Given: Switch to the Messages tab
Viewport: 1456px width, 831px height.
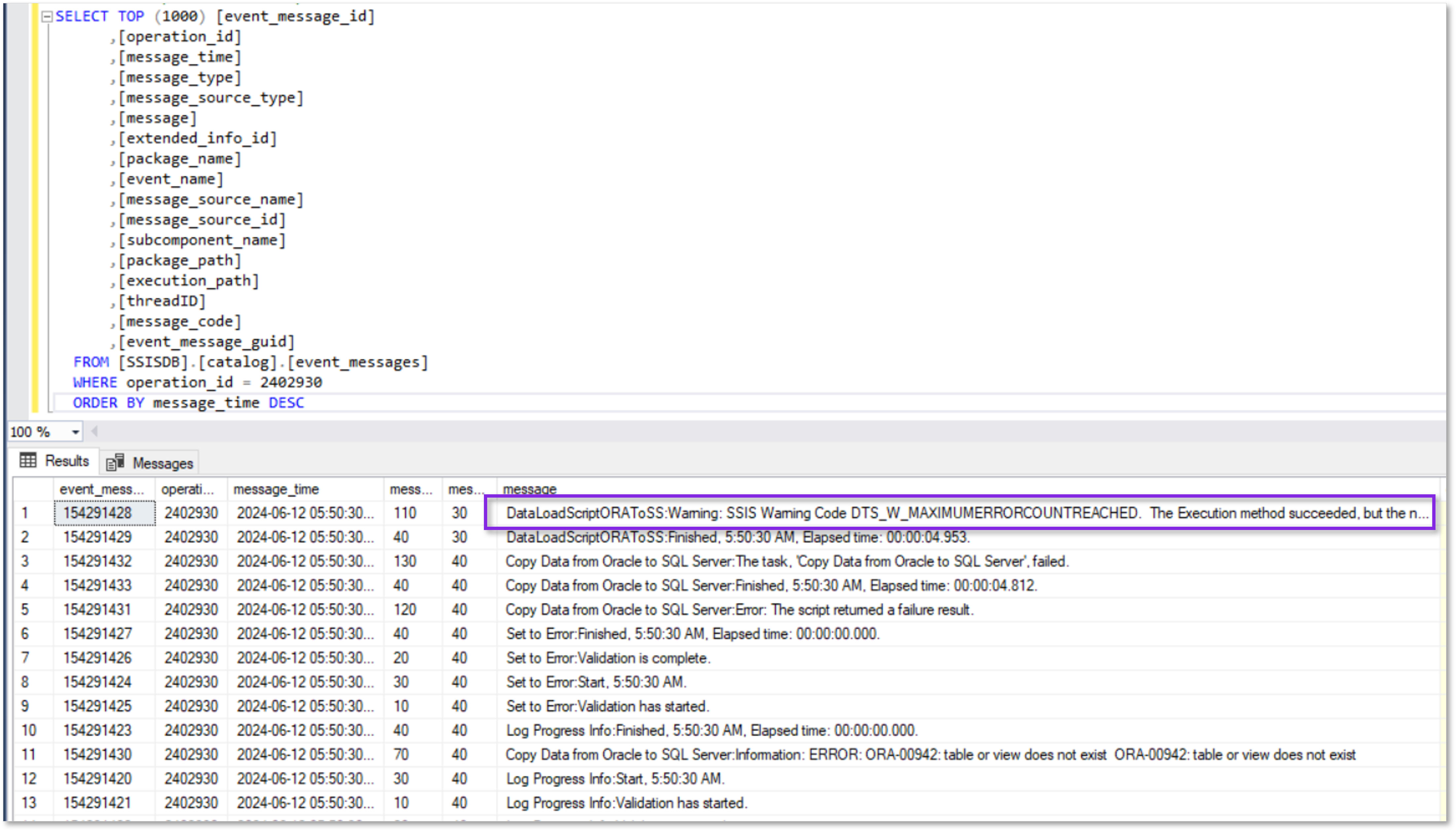Looking at the screenshot, I should tap(150, 462).
